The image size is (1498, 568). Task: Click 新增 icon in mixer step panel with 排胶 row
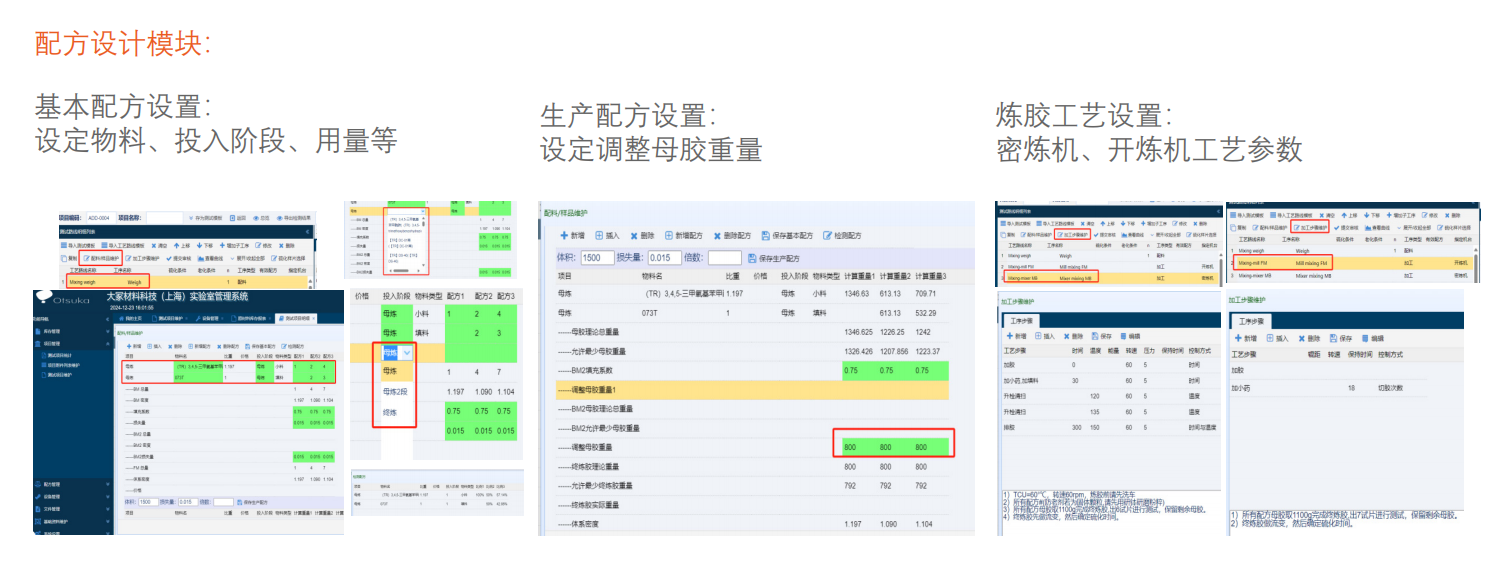click(1010, 336)
